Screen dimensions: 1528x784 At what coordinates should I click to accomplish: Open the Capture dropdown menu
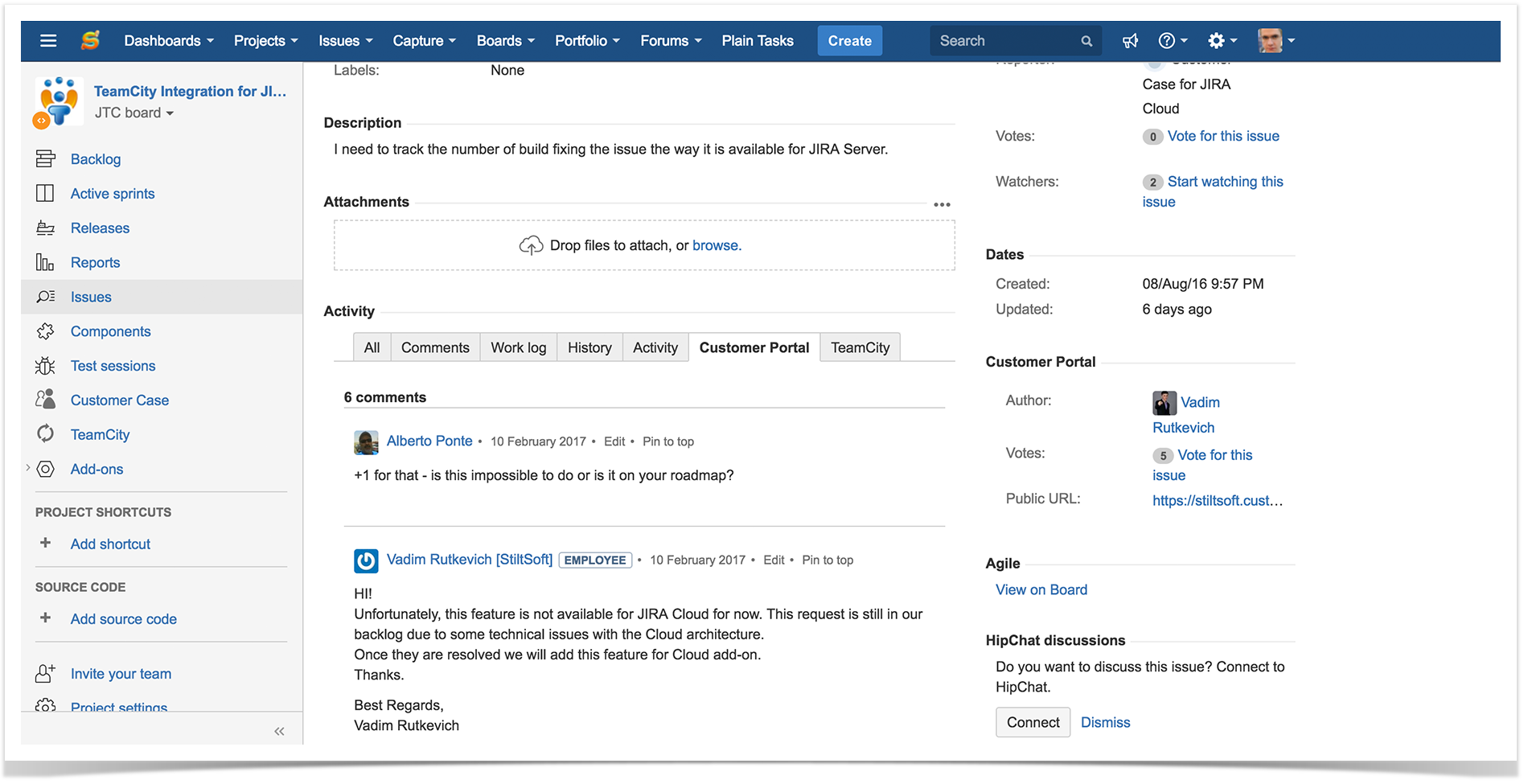coord(424,41)
